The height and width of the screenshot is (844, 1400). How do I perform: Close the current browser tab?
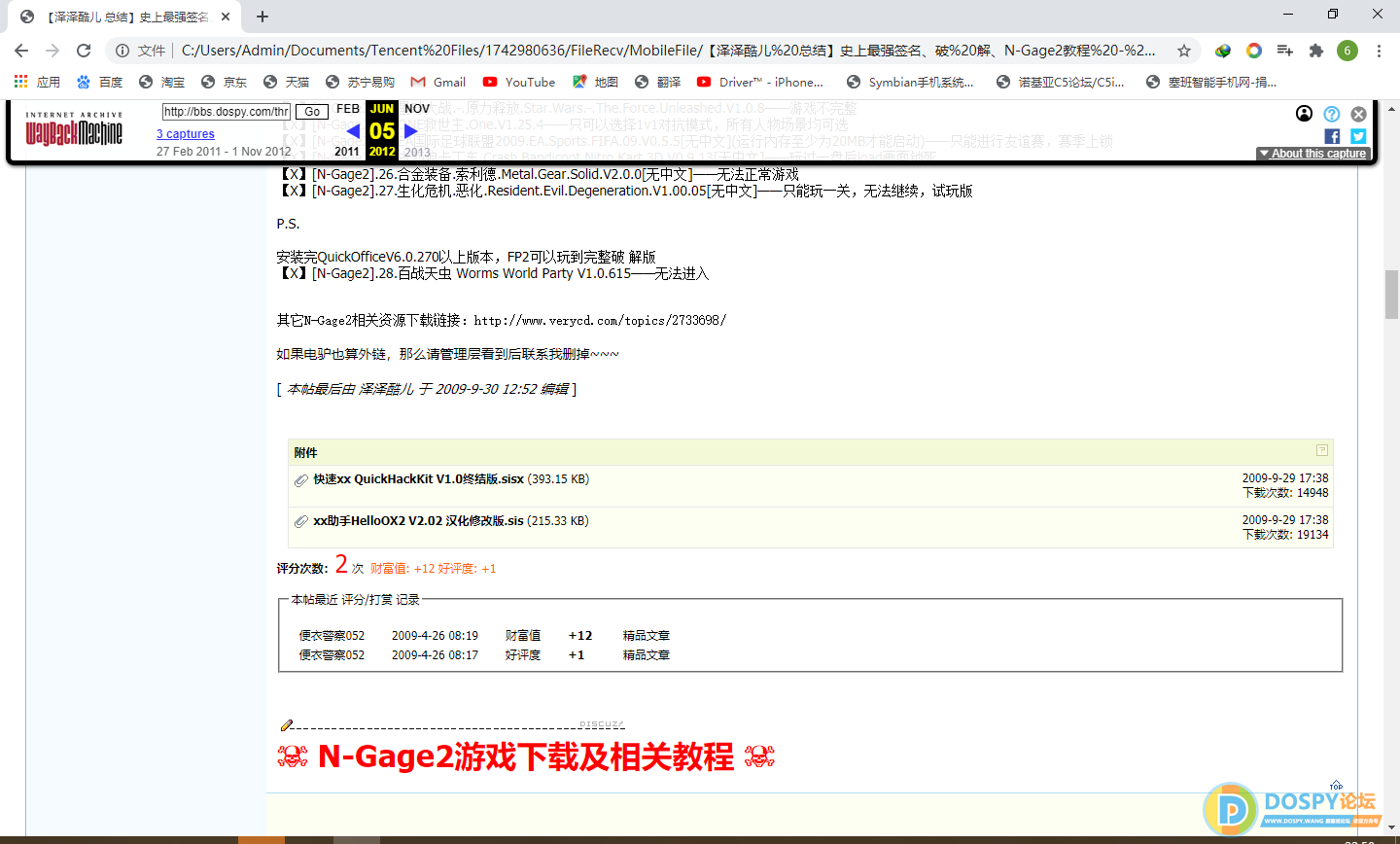click(226, 17)
